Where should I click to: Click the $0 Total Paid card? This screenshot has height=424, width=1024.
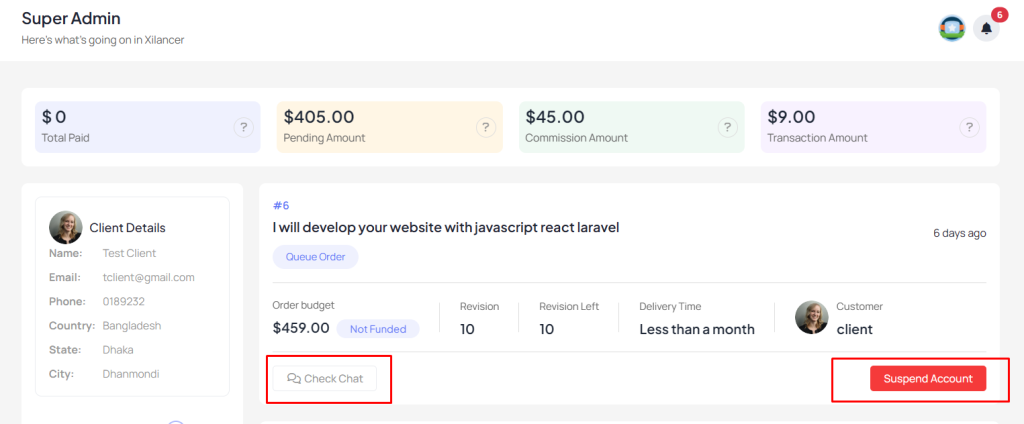tap(148, 127)
